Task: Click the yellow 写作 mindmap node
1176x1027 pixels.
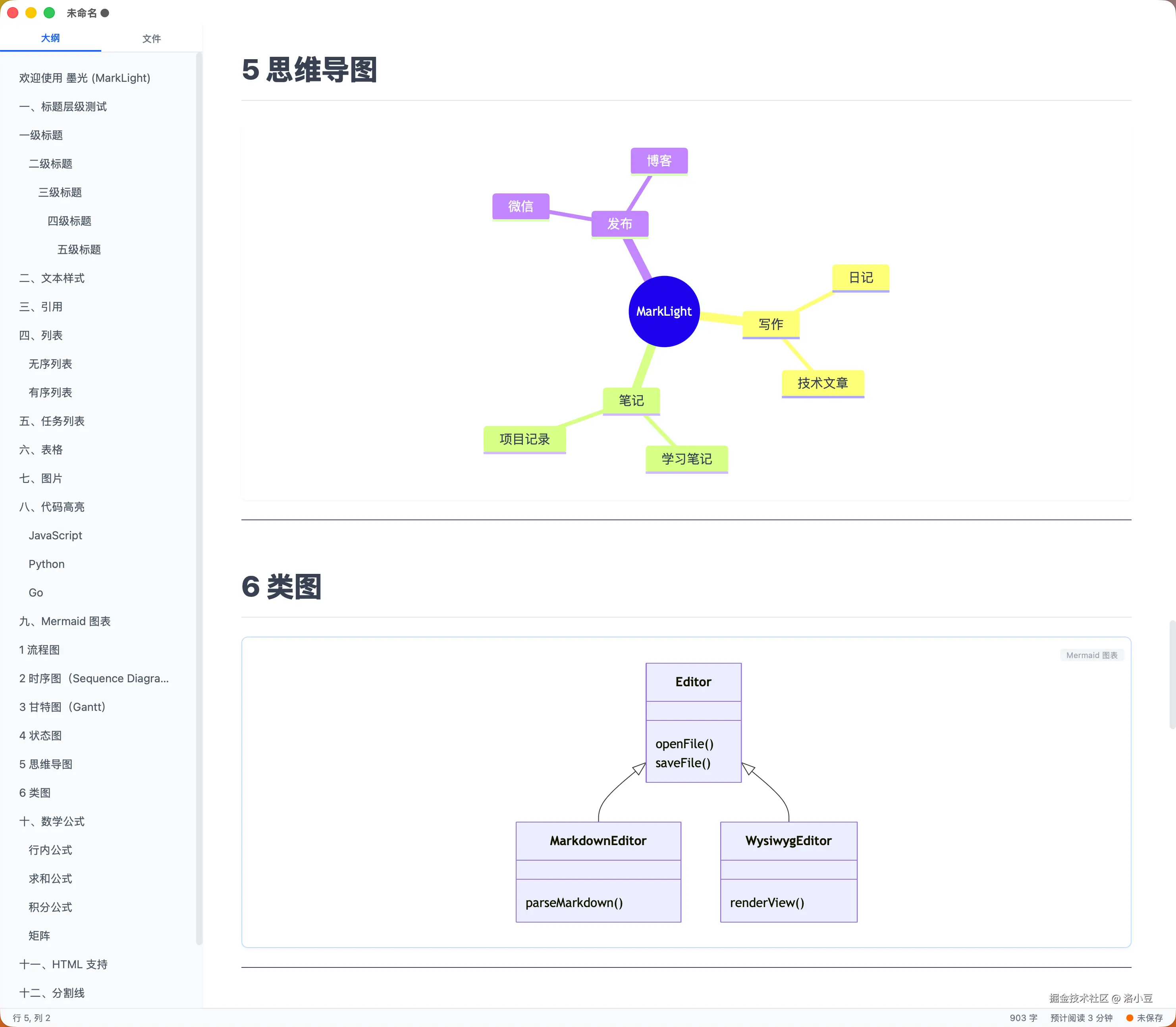Action: pos(771,324)
